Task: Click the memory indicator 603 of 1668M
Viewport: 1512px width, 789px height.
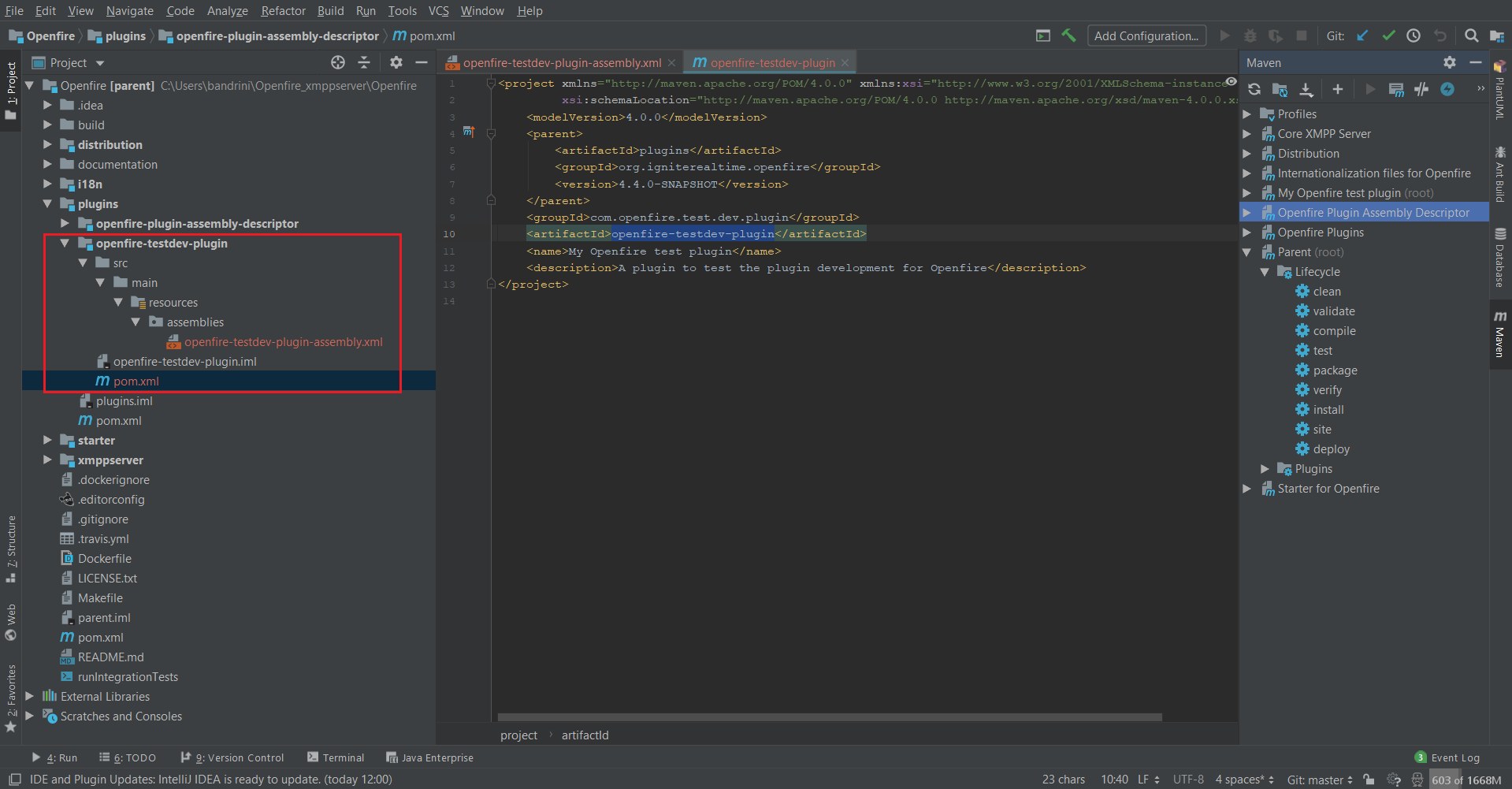Action: tap(1466, 780)
